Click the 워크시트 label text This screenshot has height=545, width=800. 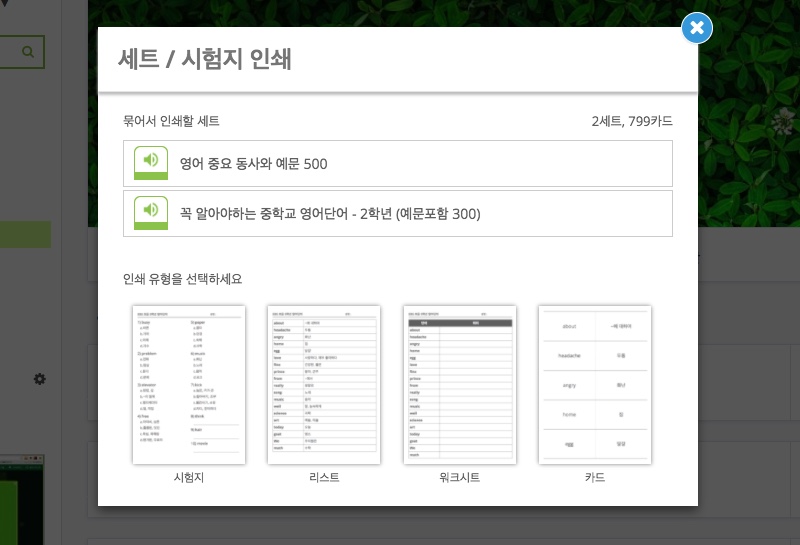459,478
